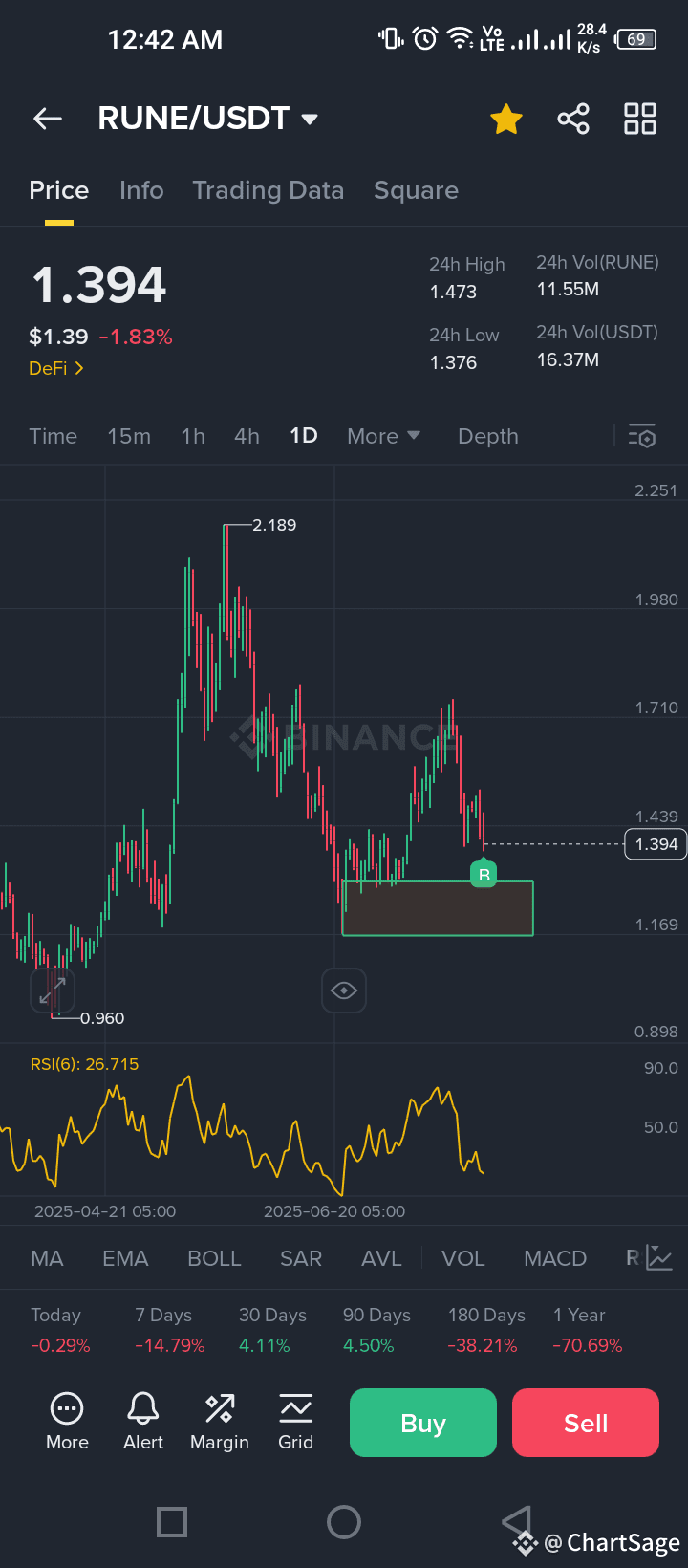
Task: Open the share icon
Action: [x=573, y=120]
